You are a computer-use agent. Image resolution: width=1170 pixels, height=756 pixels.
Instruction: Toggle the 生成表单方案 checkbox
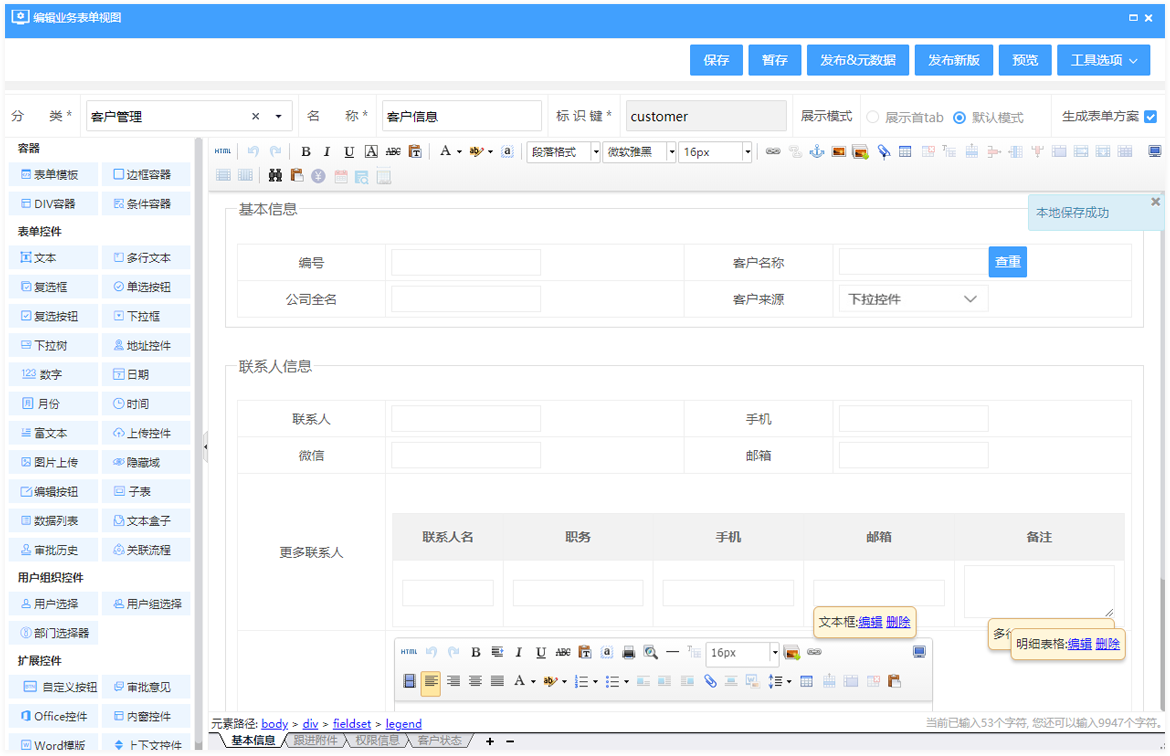pyautogui.click(x=1150, y=116)
